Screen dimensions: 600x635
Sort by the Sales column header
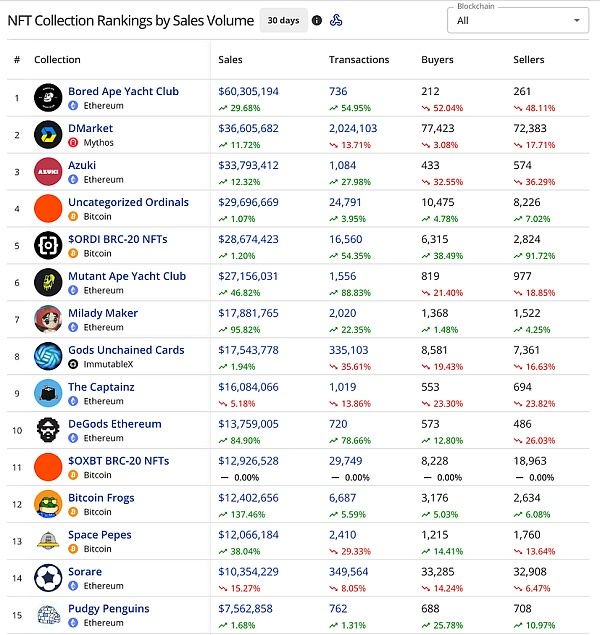230,60
